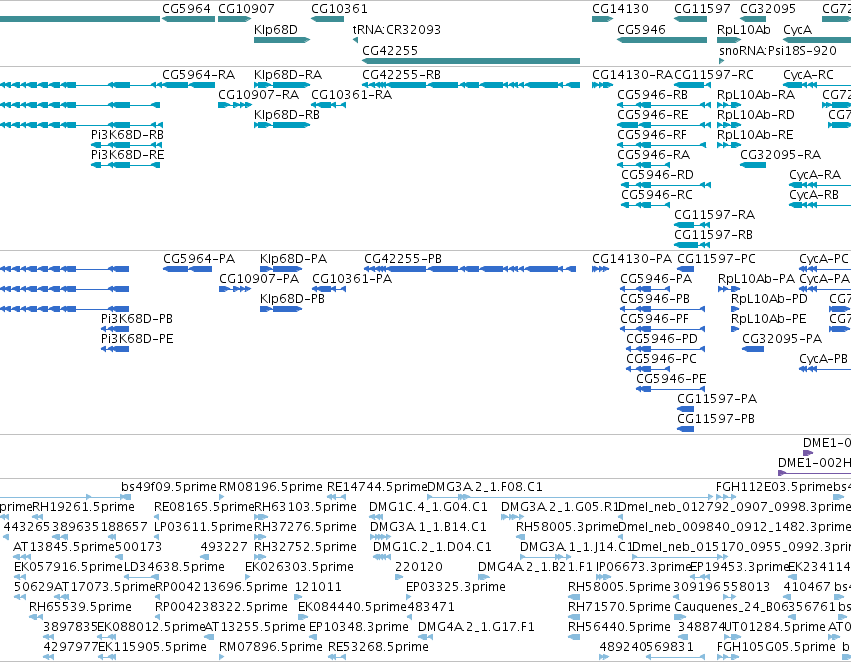Screen dimensions: 851x662
Task: Click the Pi3K68D-RB transcript label
Action: [x=127, y=135]
